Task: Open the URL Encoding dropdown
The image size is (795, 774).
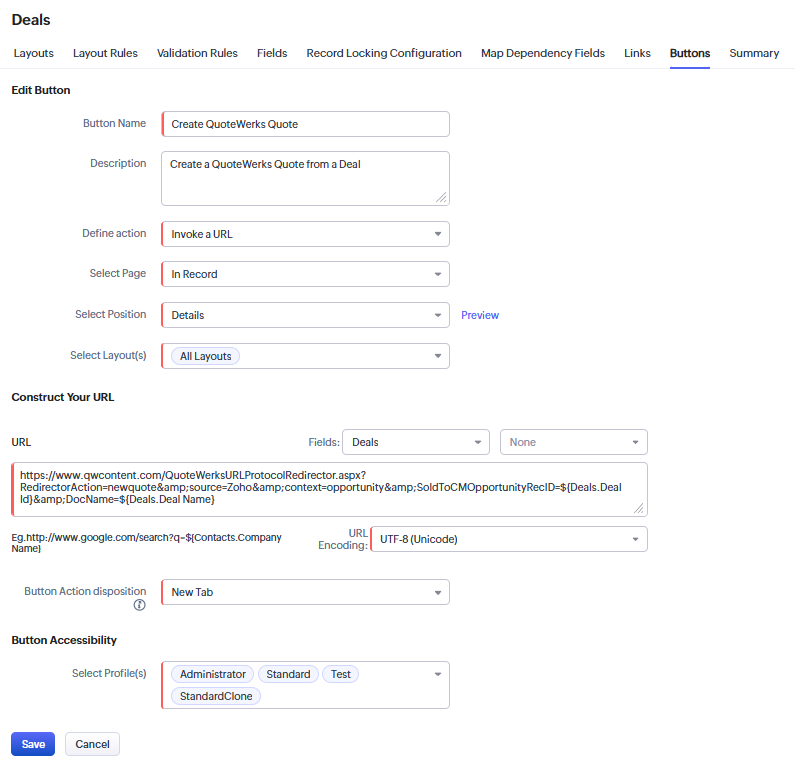Action: point(509,539)
